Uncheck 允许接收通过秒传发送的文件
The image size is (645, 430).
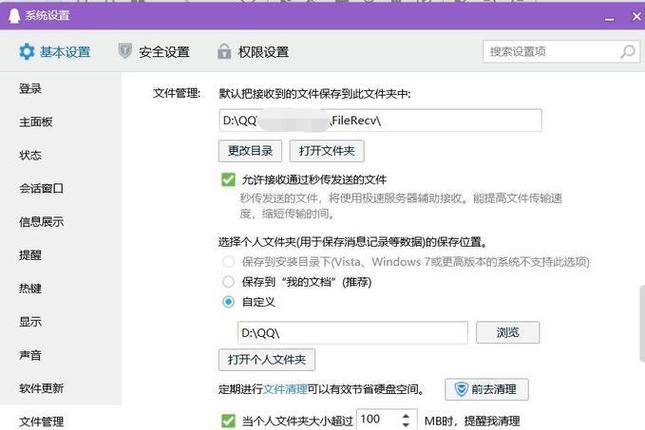click(x=228, y=180)
